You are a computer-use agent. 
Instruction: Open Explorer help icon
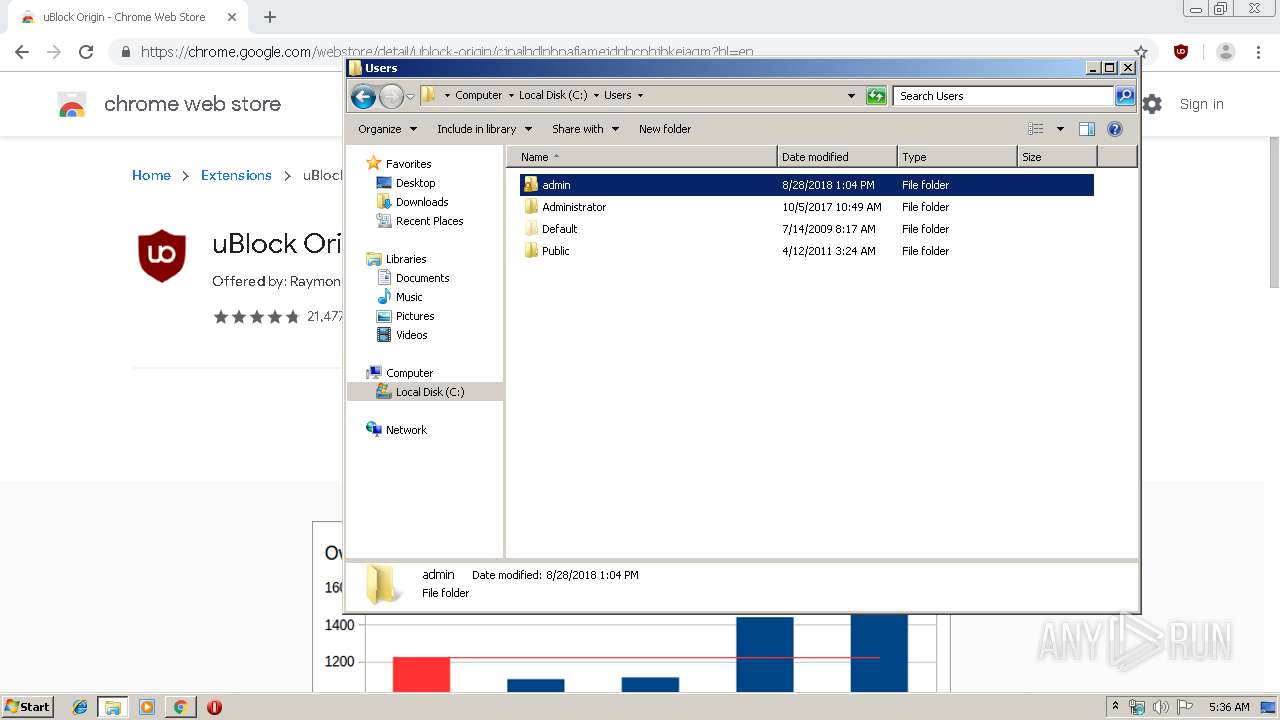click(1115, 129)
